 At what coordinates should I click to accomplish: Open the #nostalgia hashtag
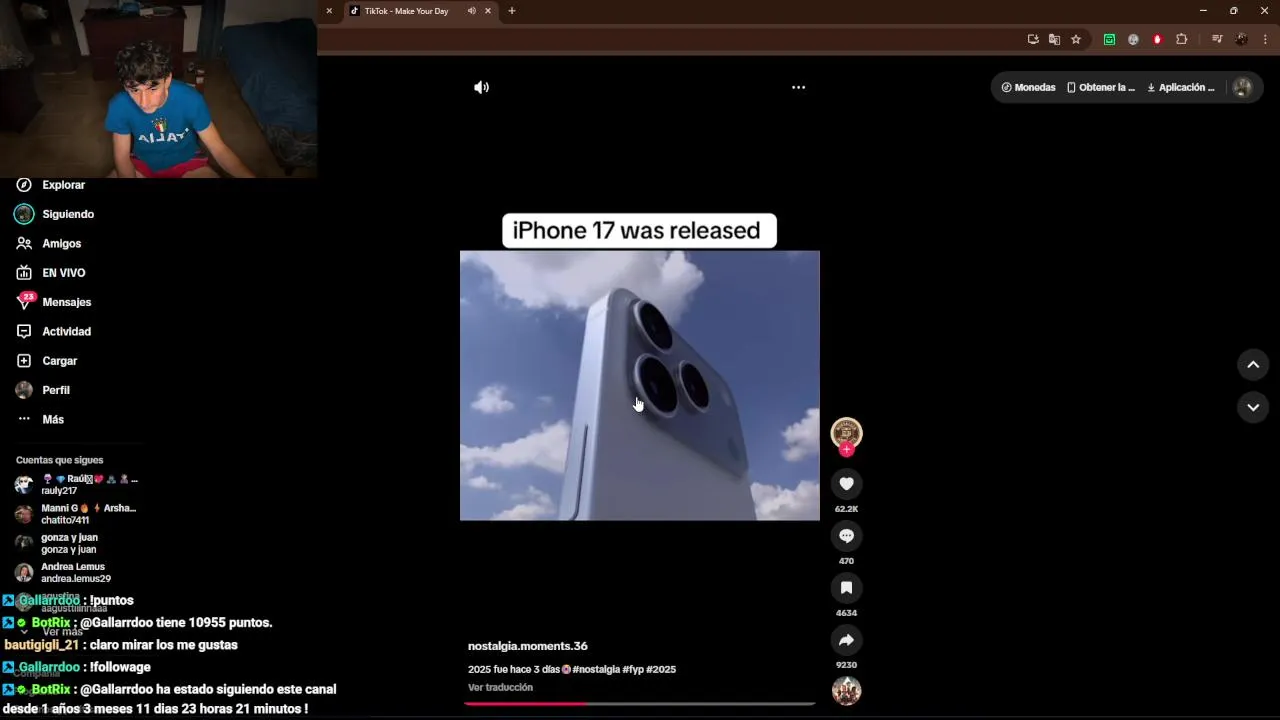tap(596, 670)
